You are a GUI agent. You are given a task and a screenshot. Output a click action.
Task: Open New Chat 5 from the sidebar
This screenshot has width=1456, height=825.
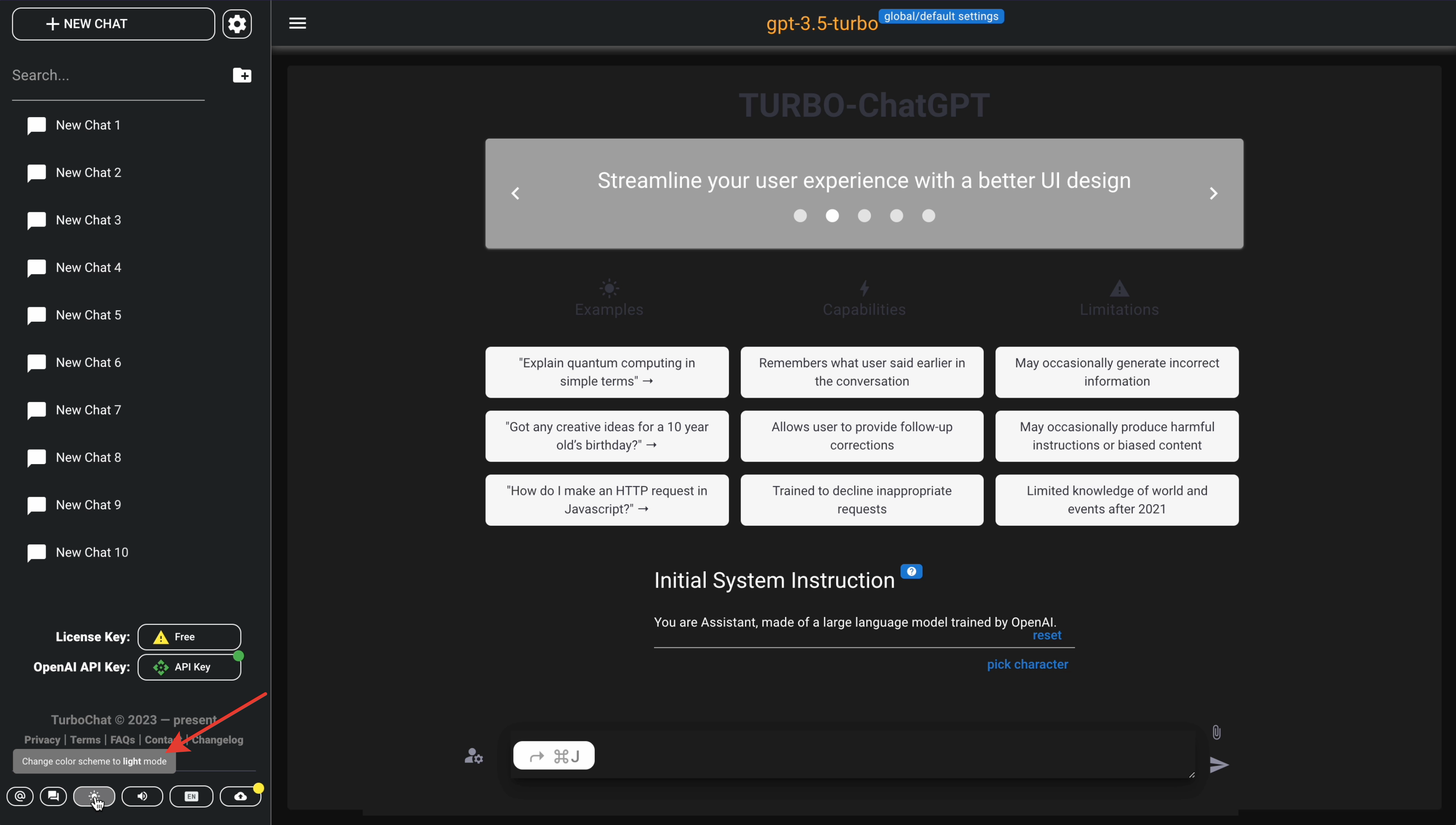click(88, 315)
